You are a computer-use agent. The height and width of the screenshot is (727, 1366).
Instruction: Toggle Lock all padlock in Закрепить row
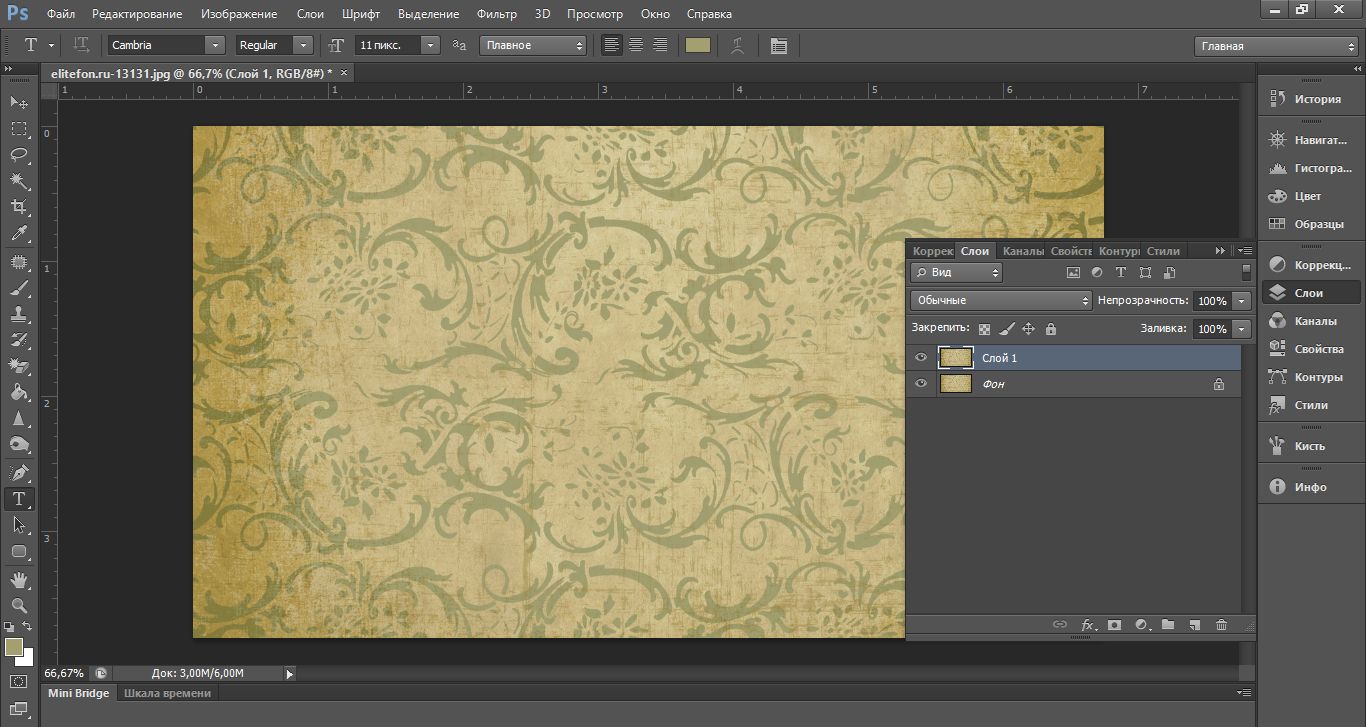(x=1050, y=328)
